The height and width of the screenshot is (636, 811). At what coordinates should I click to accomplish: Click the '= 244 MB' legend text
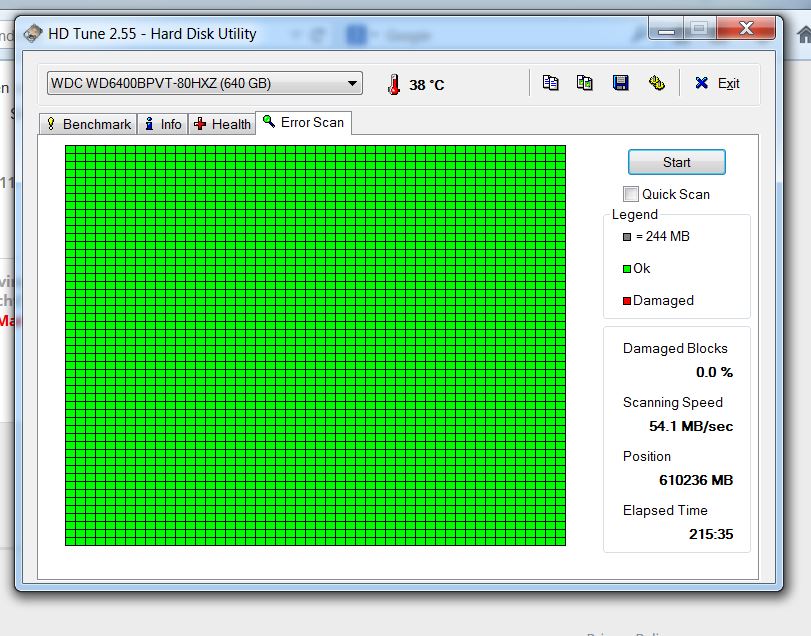pos(663,236)
